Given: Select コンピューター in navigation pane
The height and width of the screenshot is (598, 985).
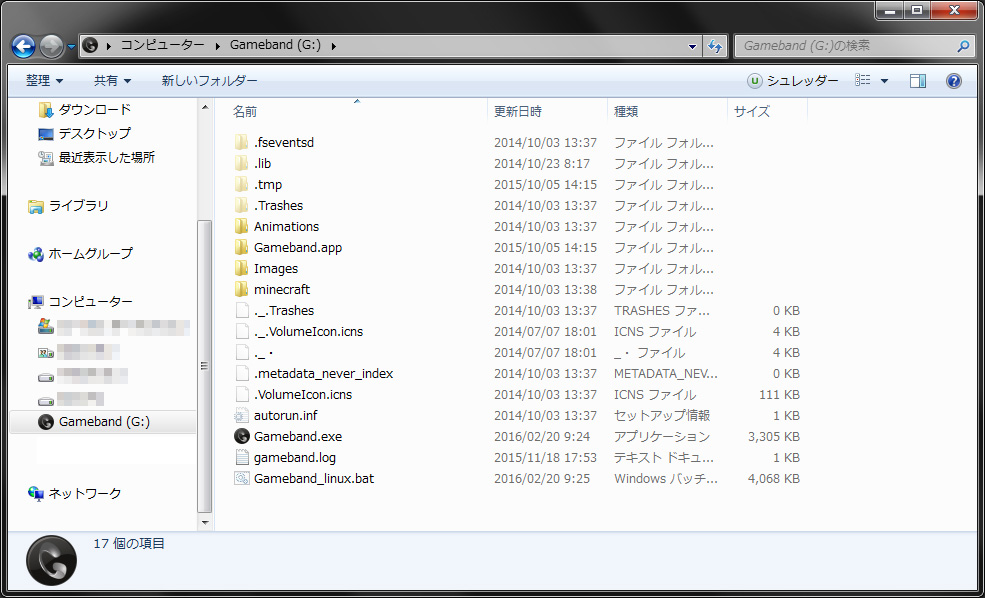Looking at the screenshot, I should pyautogui.click(x=80, y=302).
